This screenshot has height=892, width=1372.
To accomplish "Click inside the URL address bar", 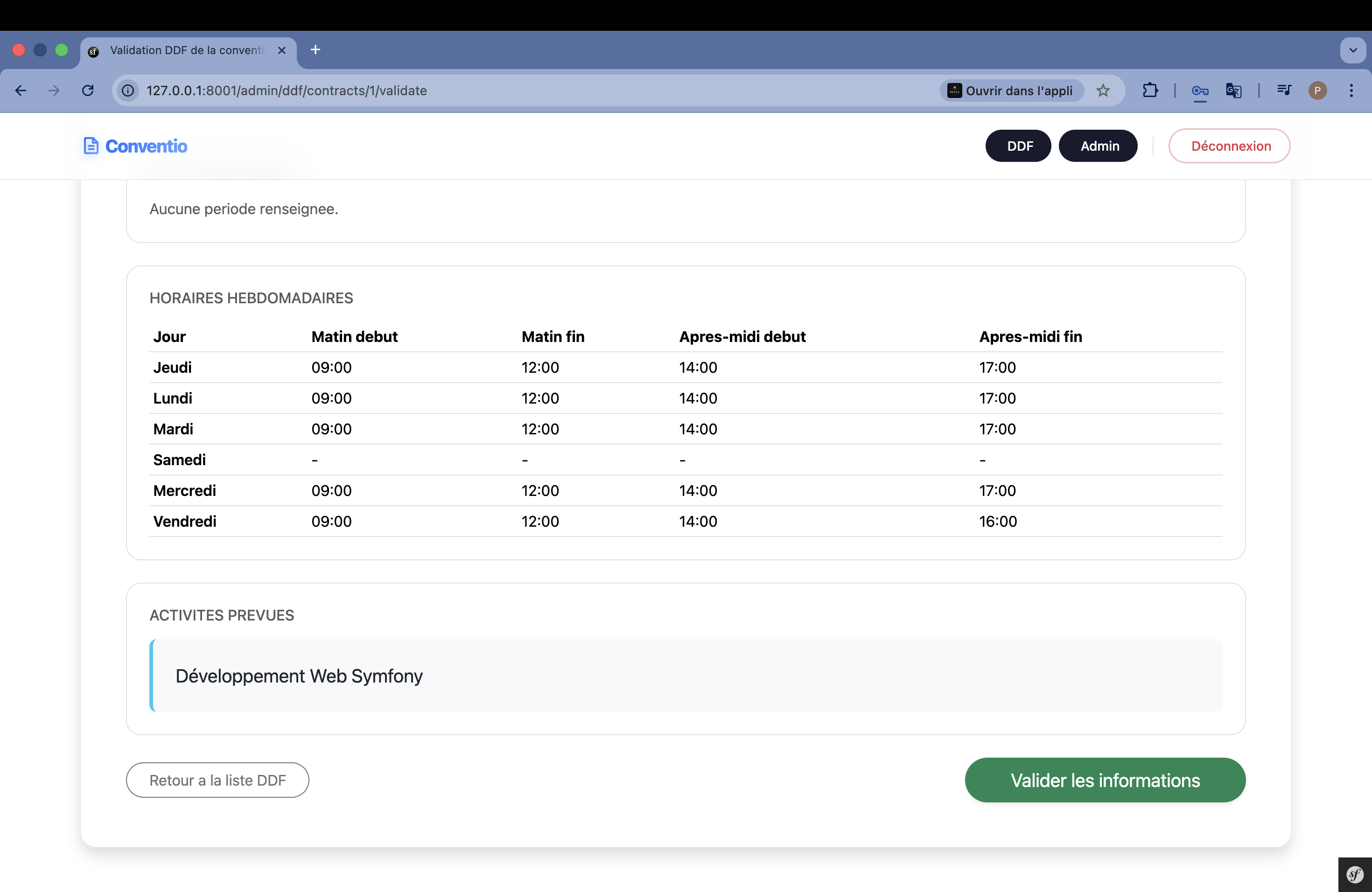I will click(x=404, y=91).
